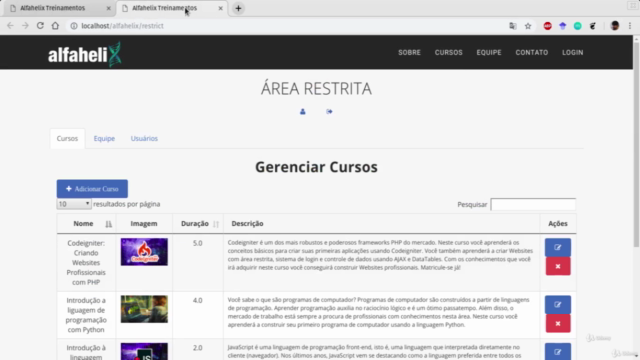Edit the Python introduction course
The height and width of the screenshot is (360, 640).
[558, 304]
